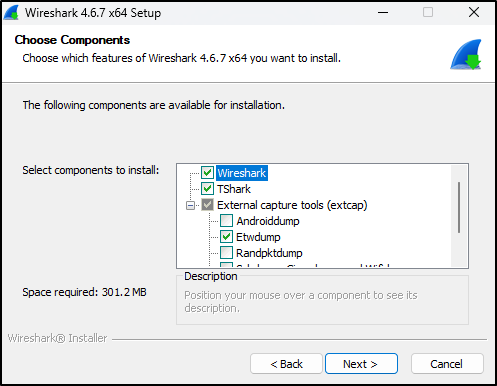
Task: Close the Wireshark Setup window
Action: pyautogui.click(x=474, y=13)
